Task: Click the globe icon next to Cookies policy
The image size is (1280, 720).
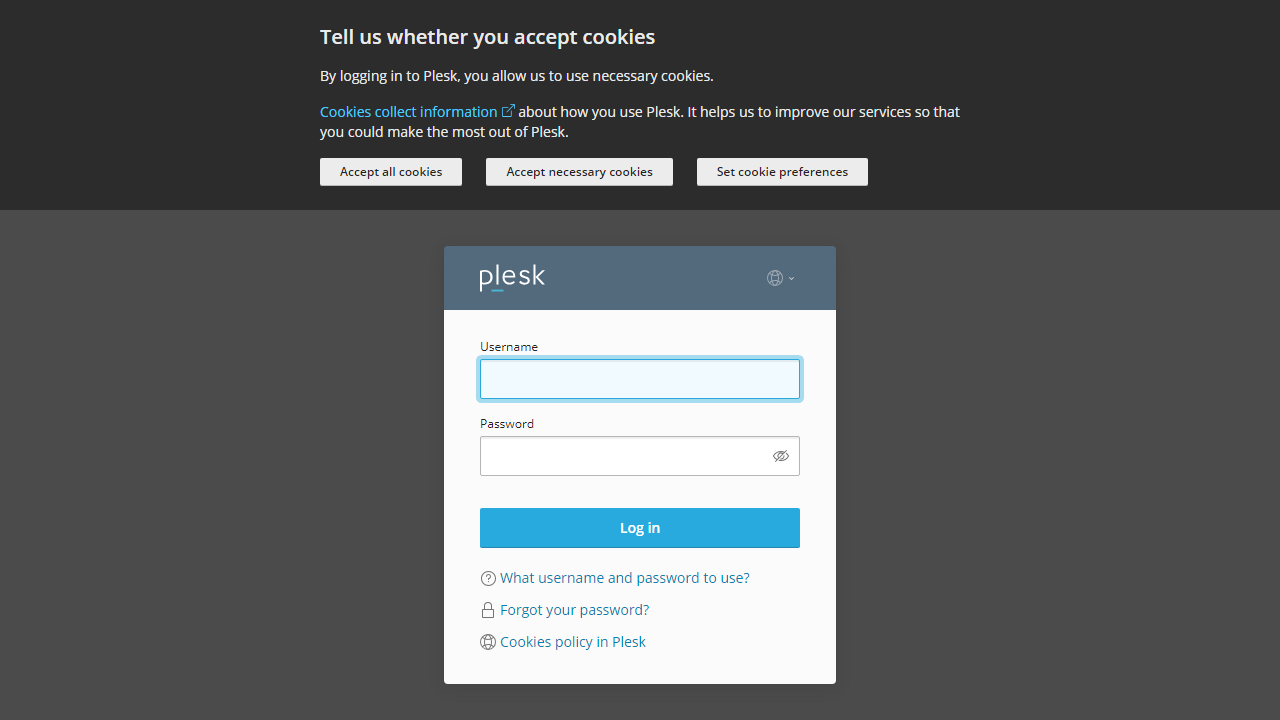Action: [488, 642]
